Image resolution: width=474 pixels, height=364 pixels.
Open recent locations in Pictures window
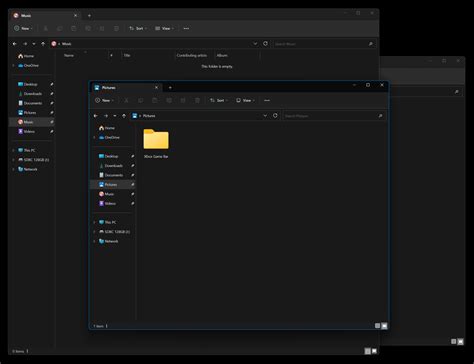point(115,116)
